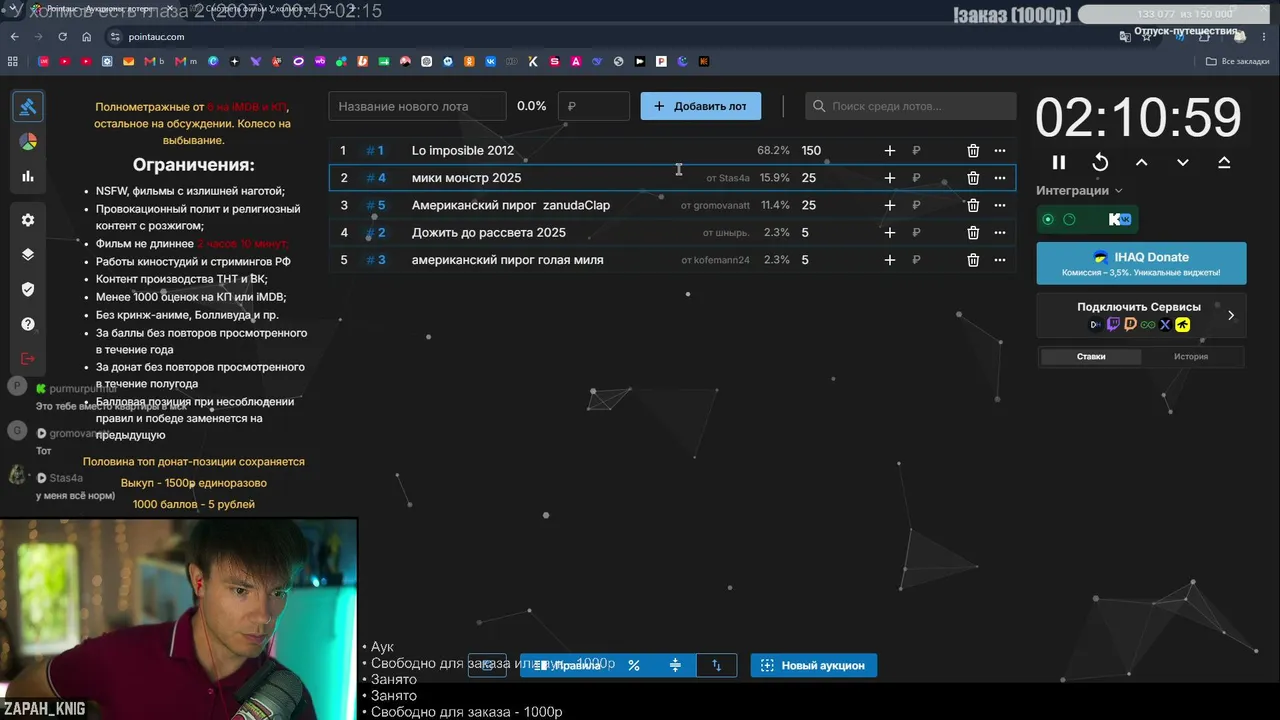Start a Новый аукцион
Screen dimensions: 1280x720
coord(814,665)
